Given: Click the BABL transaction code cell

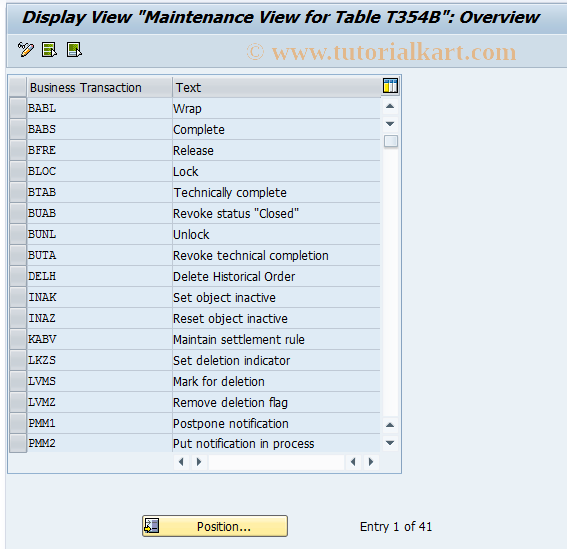Looking at the screenshot, I should (x=99, y=108).
